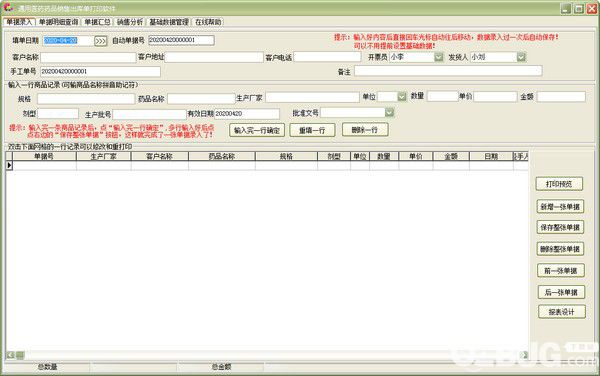Click the 自动单据号 field
The width and height of the screenshot is (600, 376).
181,40
